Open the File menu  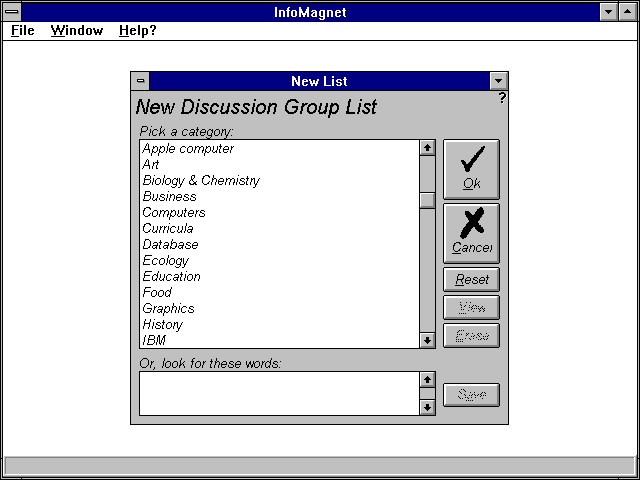[x=22, y=30]
